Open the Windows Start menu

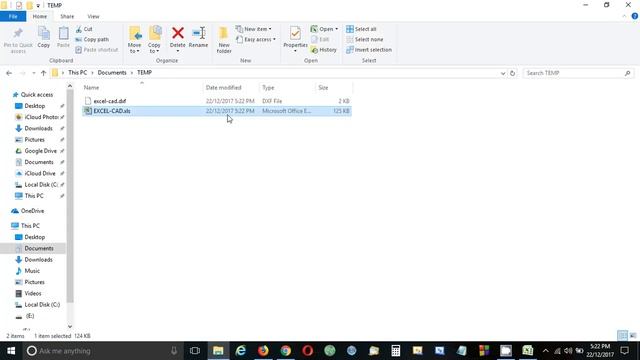(11, 351)
